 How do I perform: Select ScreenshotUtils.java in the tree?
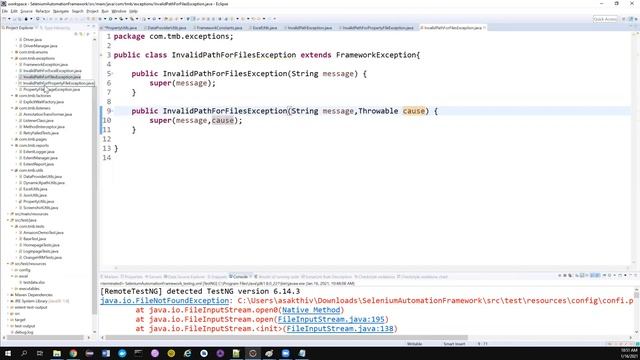(40, 208)
